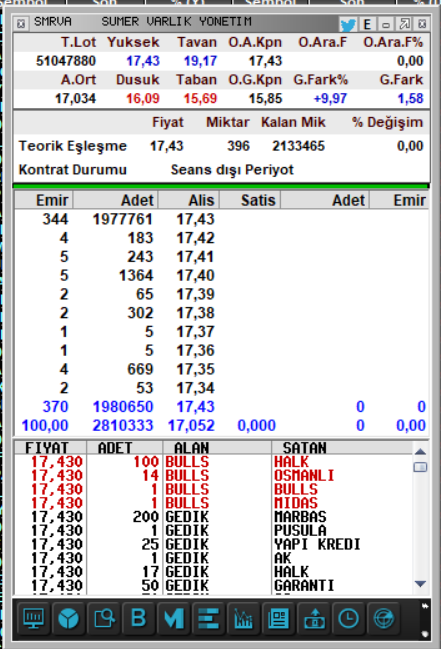Select bid price 17,37
This screenshot has height=649, width=441.
tap(195, 332)
